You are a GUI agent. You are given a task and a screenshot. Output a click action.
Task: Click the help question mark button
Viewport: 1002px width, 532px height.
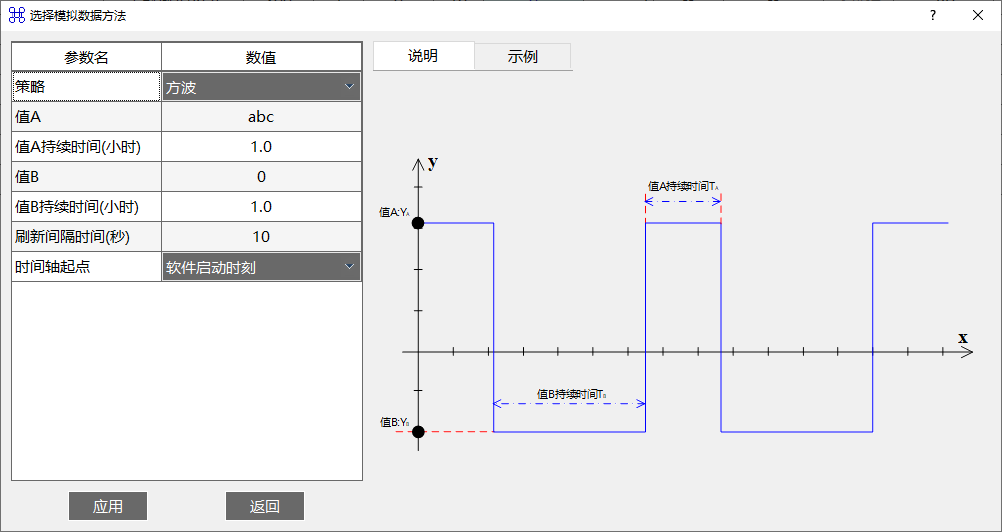(933, 15)
